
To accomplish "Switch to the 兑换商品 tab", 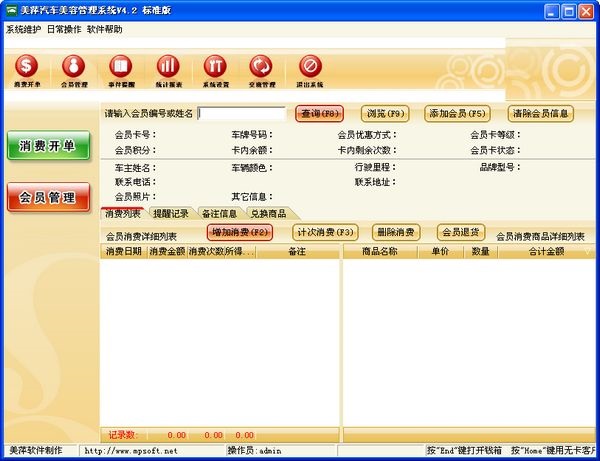I will coord(268,213).
